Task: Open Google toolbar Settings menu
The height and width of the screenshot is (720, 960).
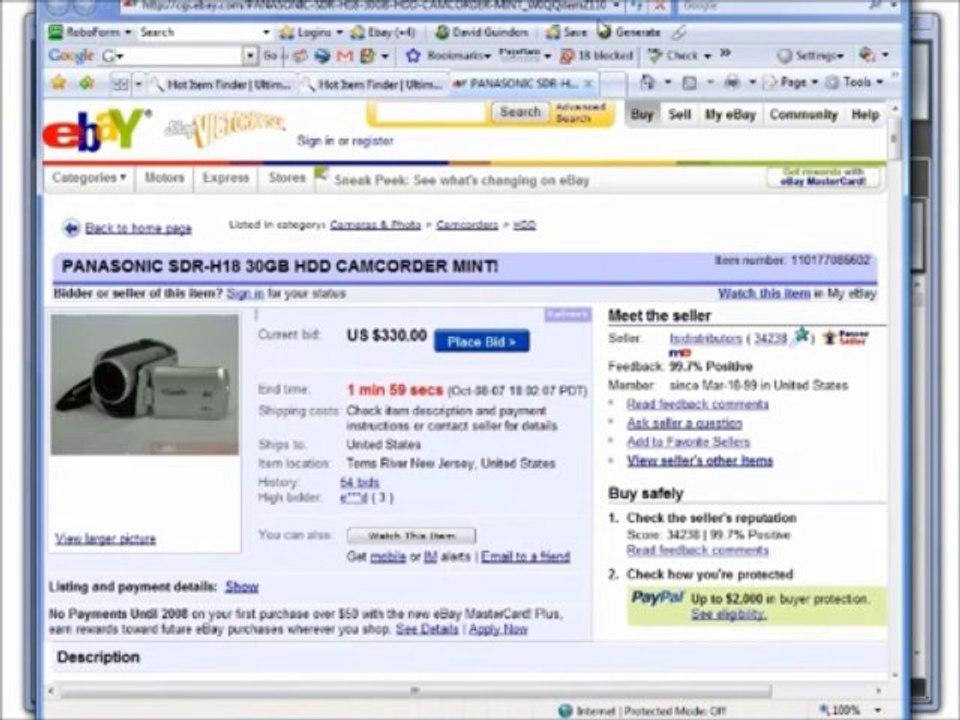Action: tap(811, 56)
